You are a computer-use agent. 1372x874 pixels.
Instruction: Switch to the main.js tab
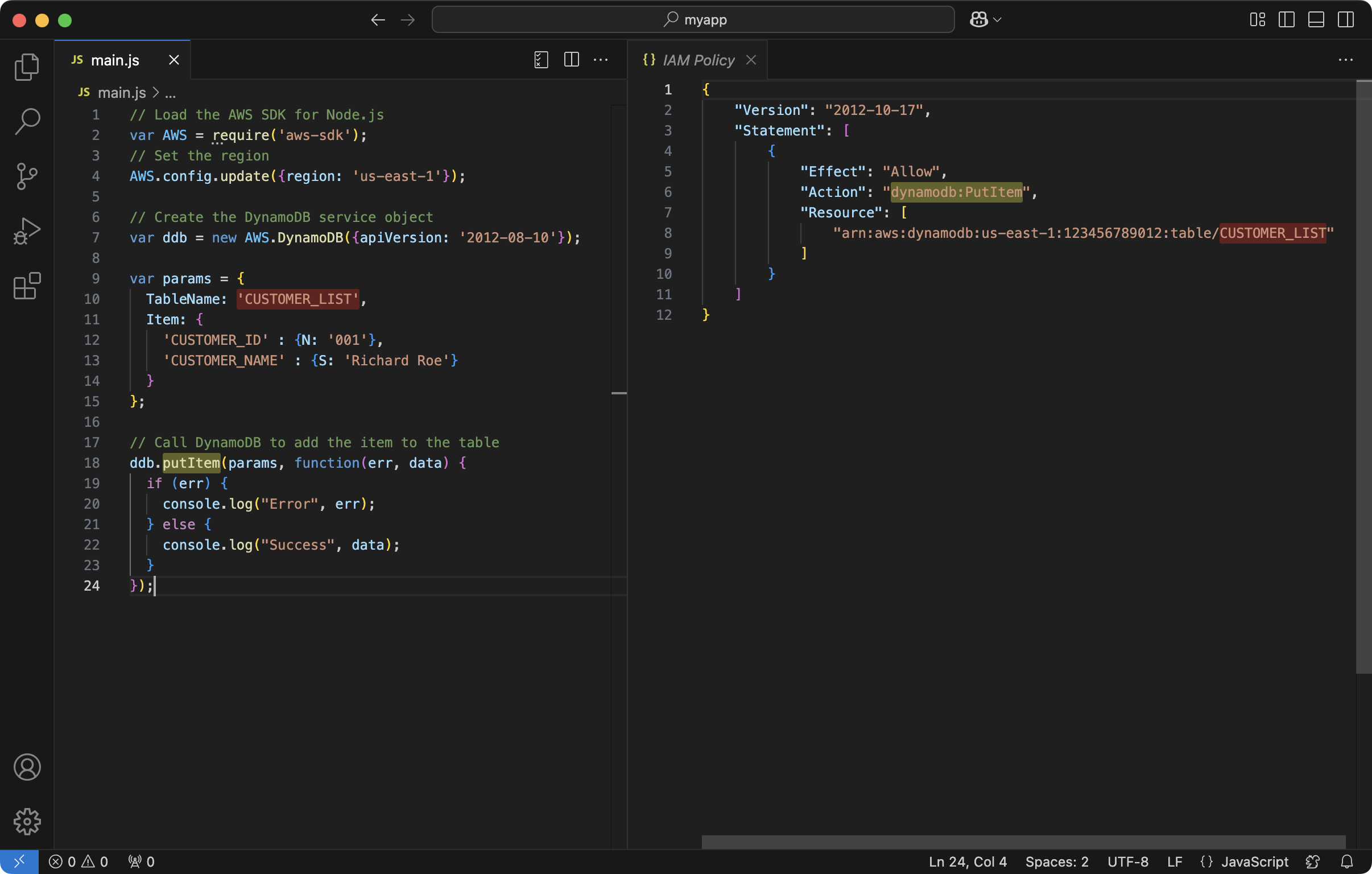(x=114, y=60)
